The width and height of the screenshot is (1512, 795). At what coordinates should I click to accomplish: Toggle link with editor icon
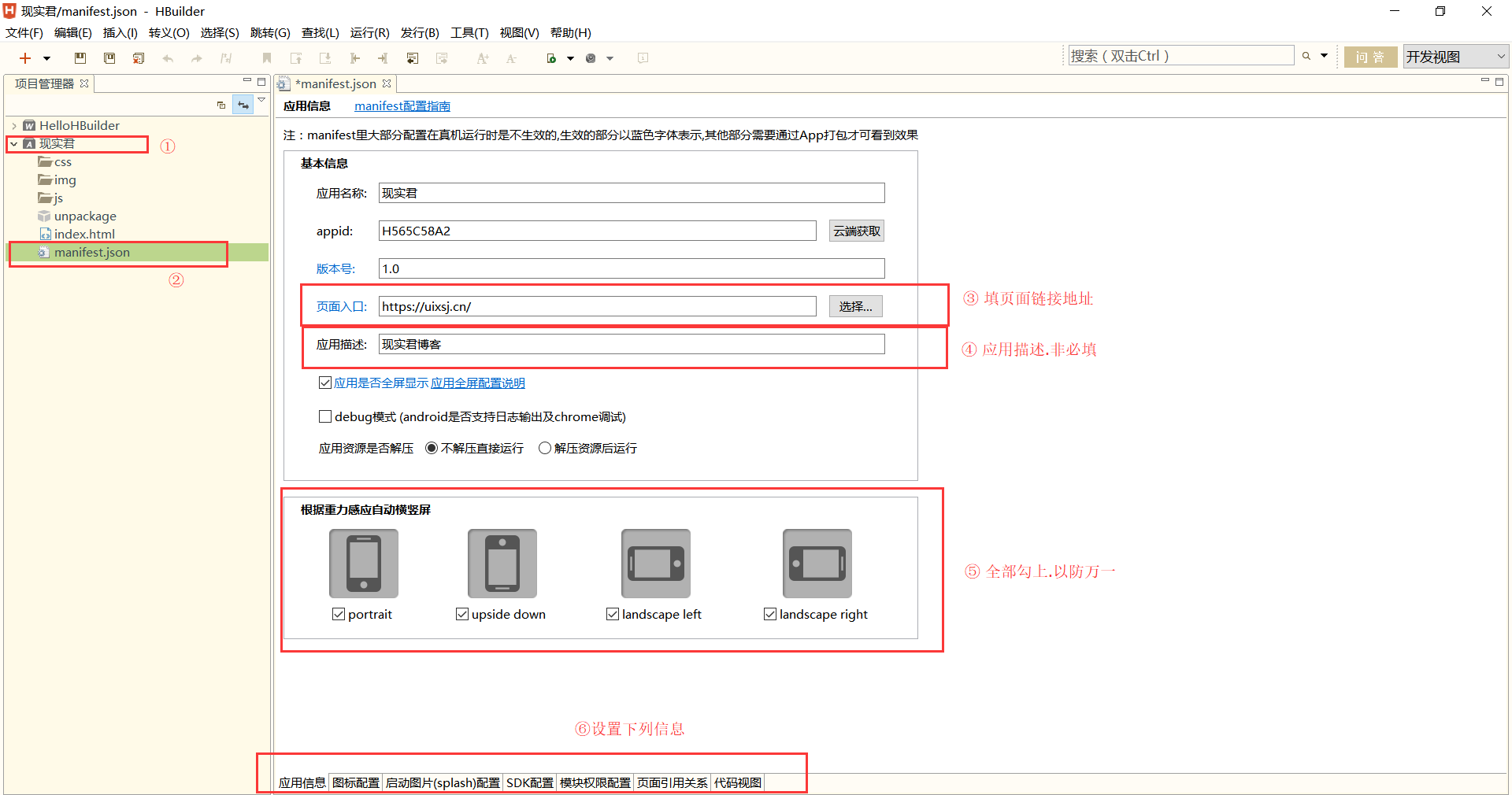243,105
